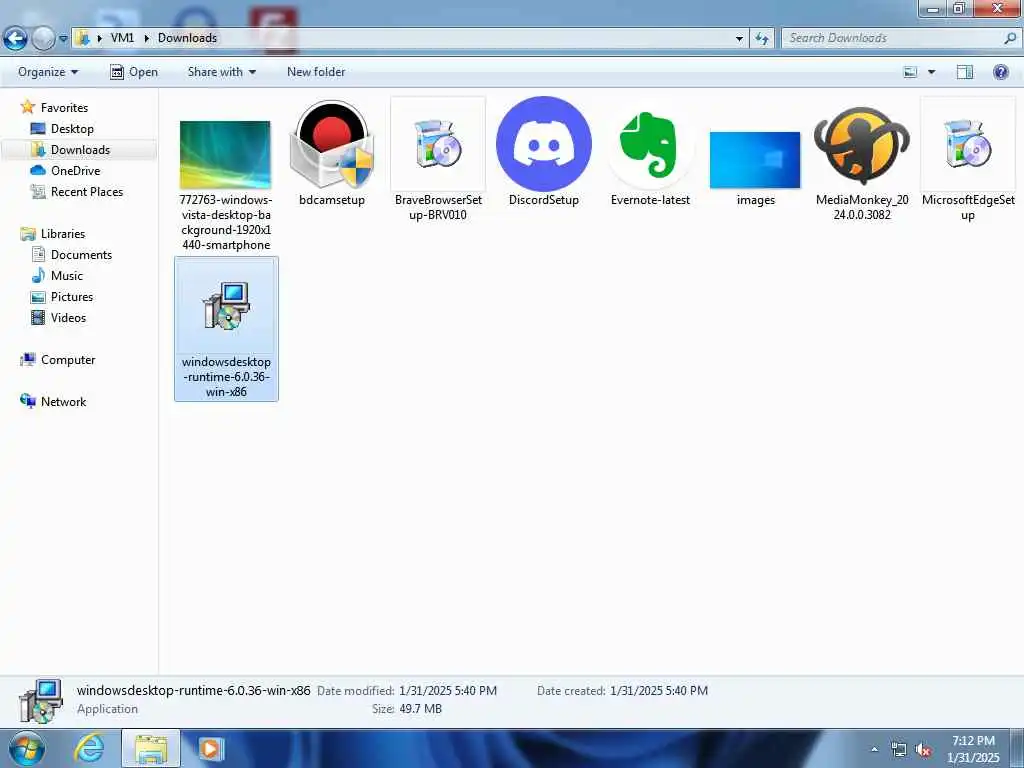This screenshot has width=1024, height=768.
Task: Click the Open toolbar button
Action: click(x=134, y=72)
